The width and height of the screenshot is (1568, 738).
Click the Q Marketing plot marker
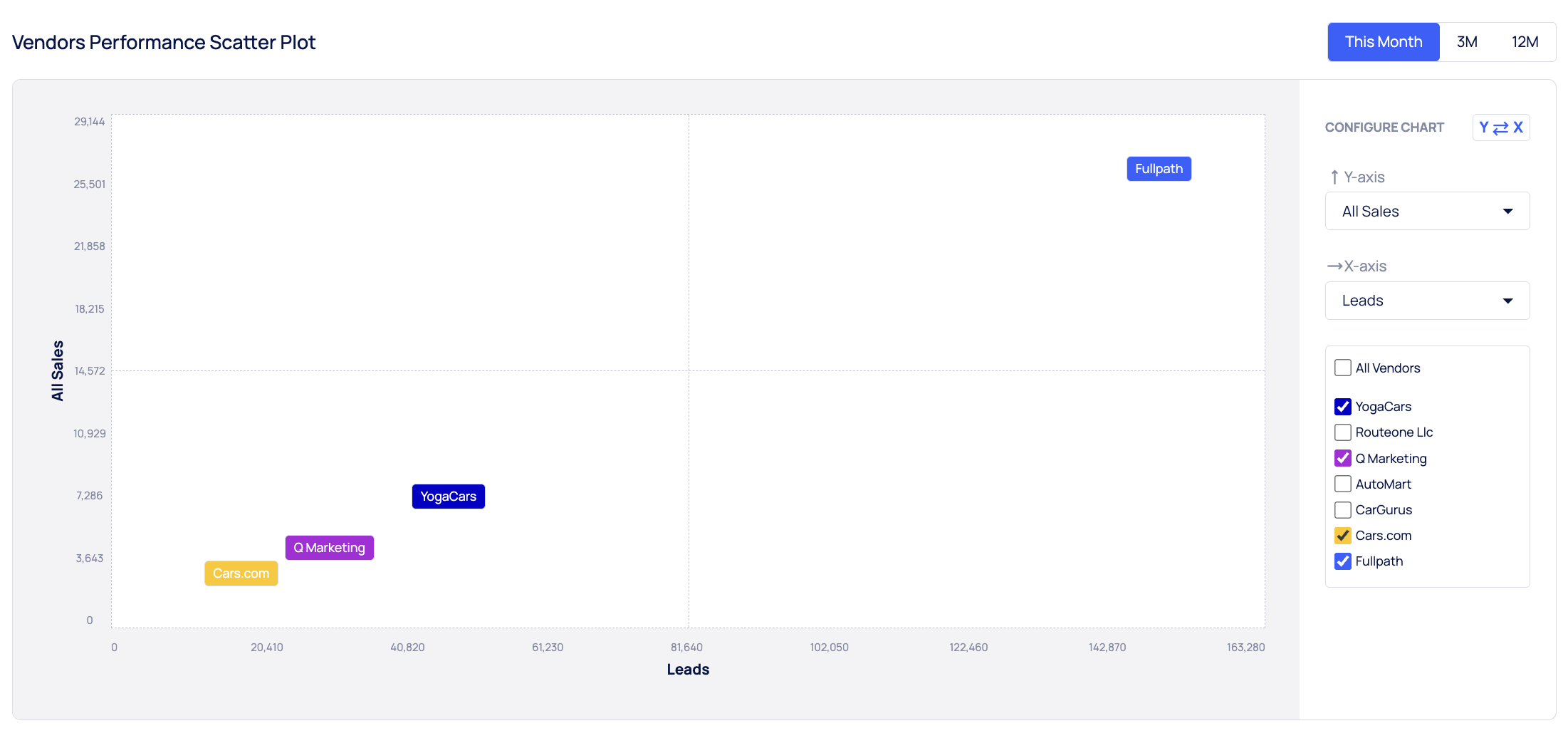329,548
